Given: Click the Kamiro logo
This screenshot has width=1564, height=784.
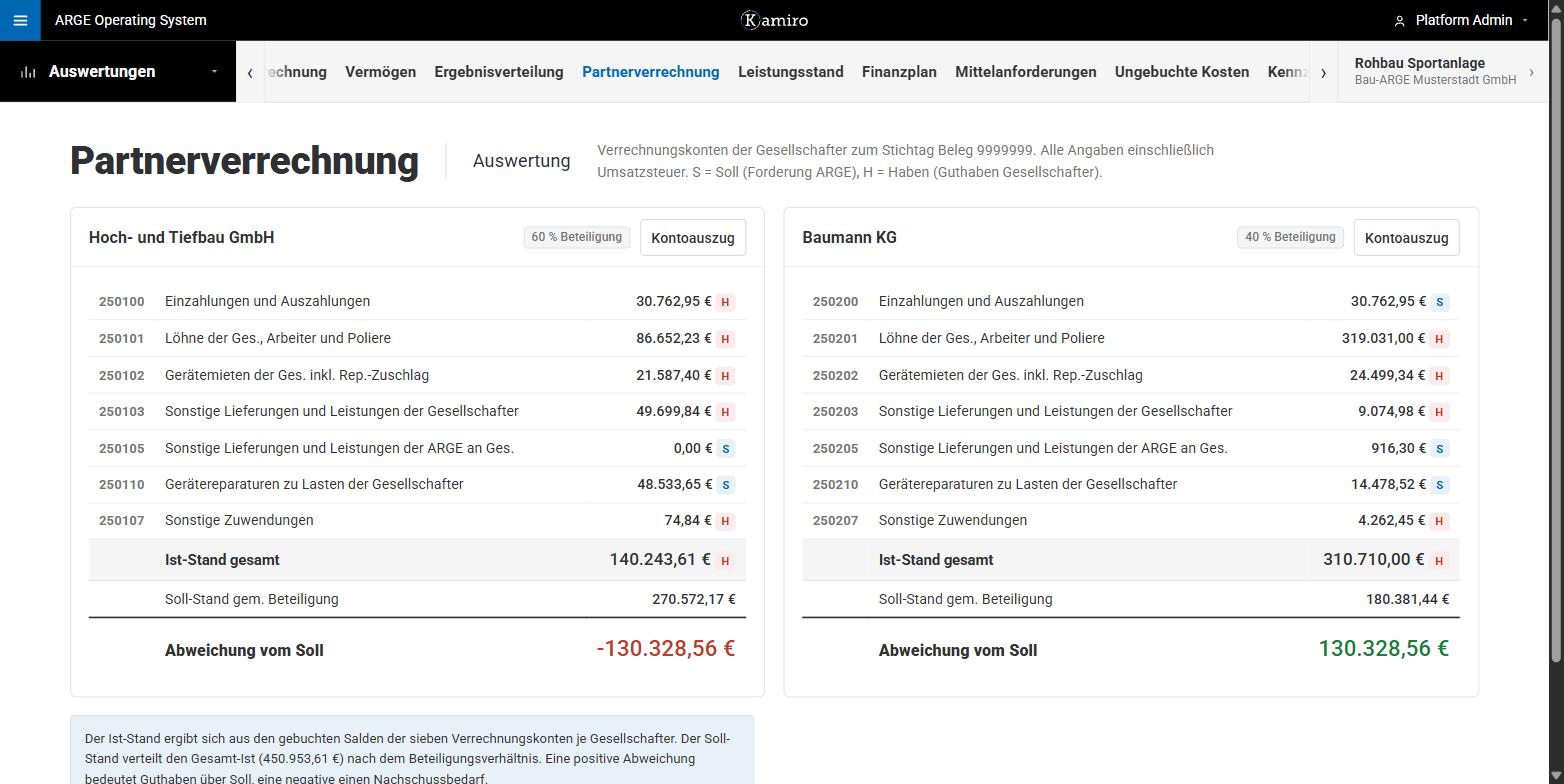Looking at the screenshot, I should pos(774,20).
